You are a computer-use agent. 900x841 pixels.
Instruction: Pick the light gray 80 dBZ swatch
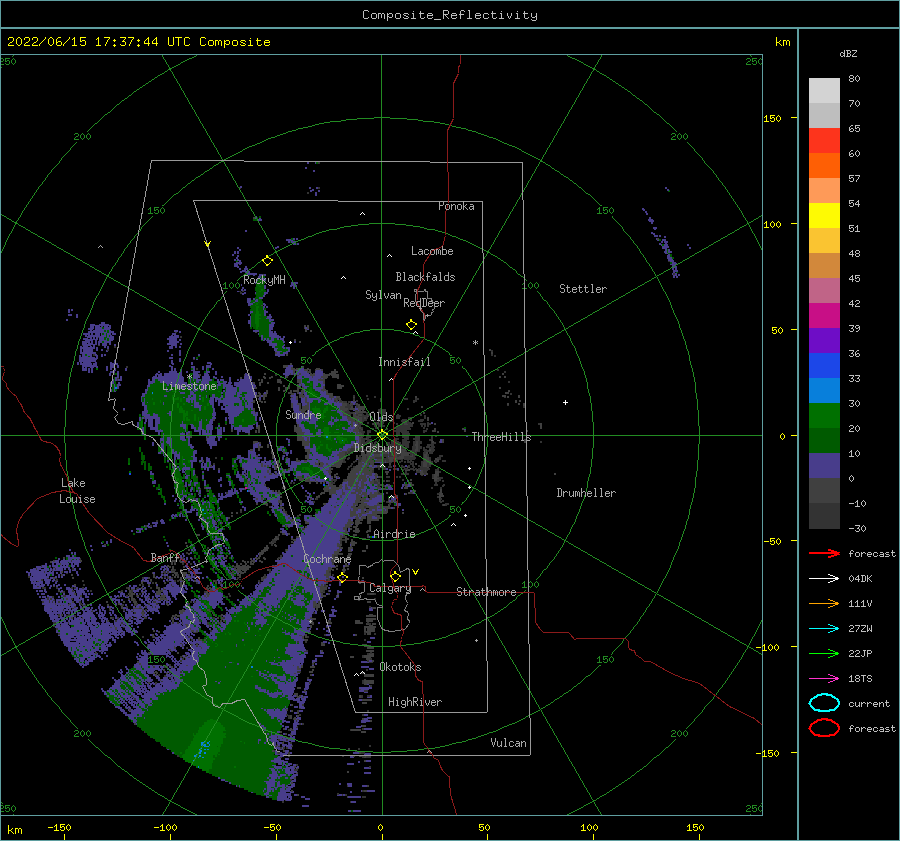pyautogui.click(x=824, y=91)
